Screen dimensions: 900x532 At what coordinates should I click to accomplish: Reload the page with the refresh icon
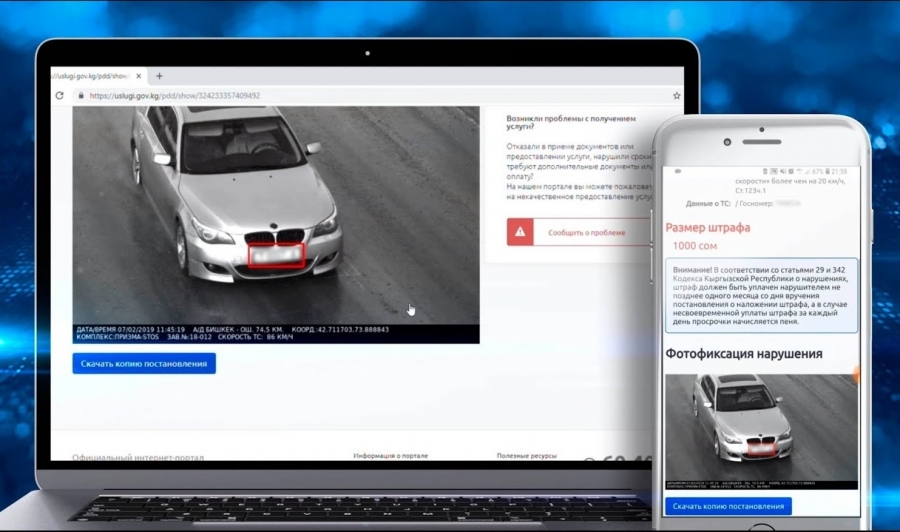[60, 96]
